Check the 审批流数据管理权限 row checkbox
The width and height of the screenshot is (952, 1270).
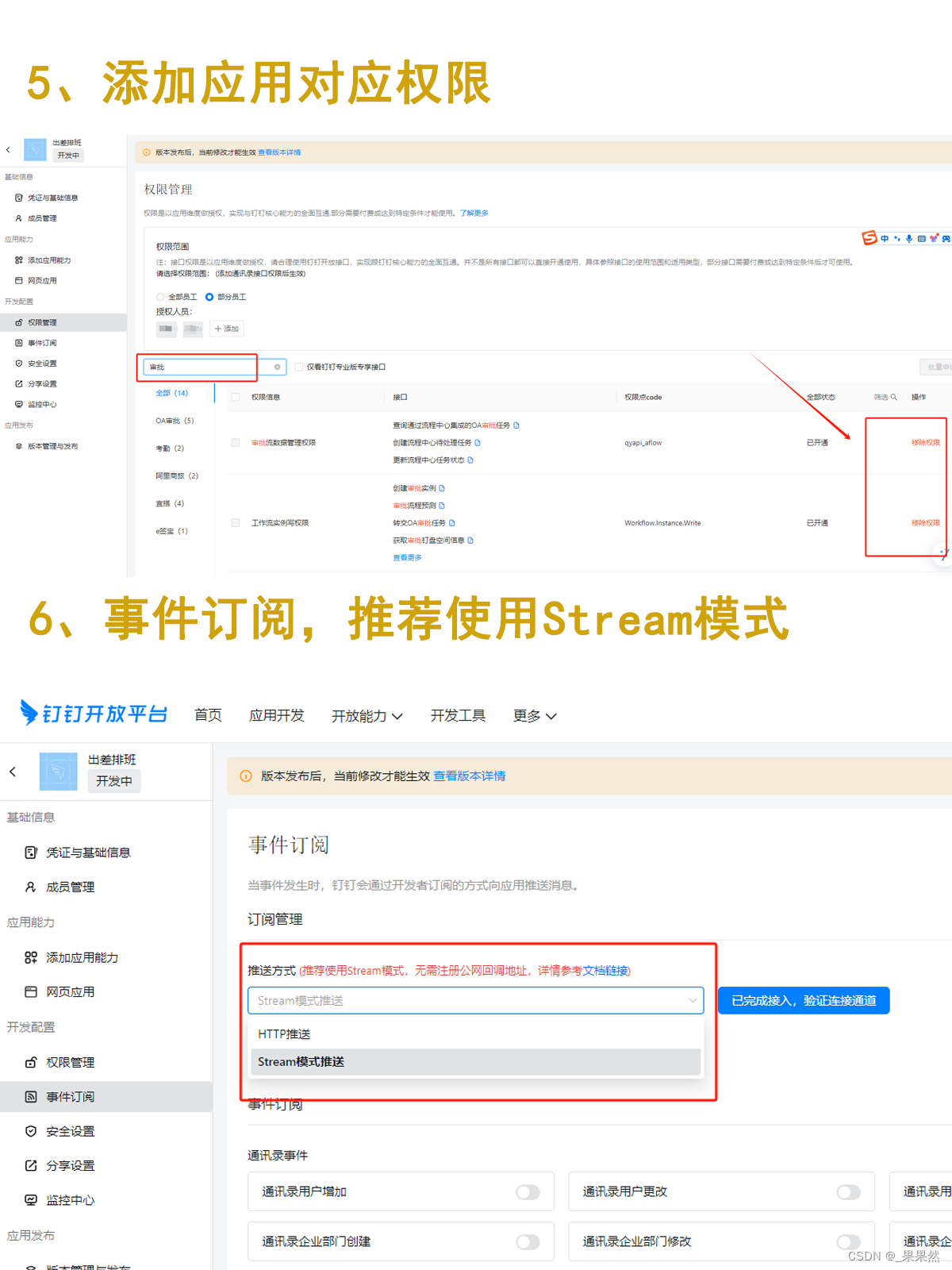[236, 443]
